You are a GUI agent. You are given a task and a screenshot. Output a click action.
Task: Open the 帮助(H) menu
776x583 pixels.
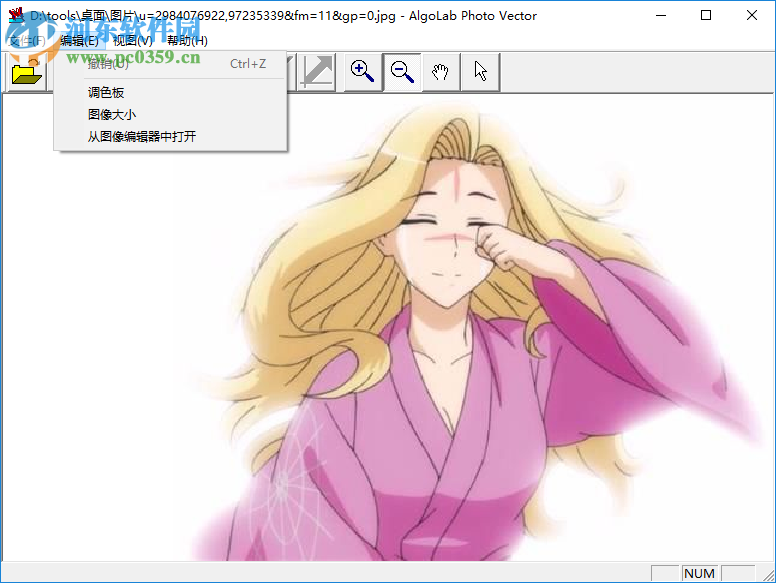pos(187,41)
